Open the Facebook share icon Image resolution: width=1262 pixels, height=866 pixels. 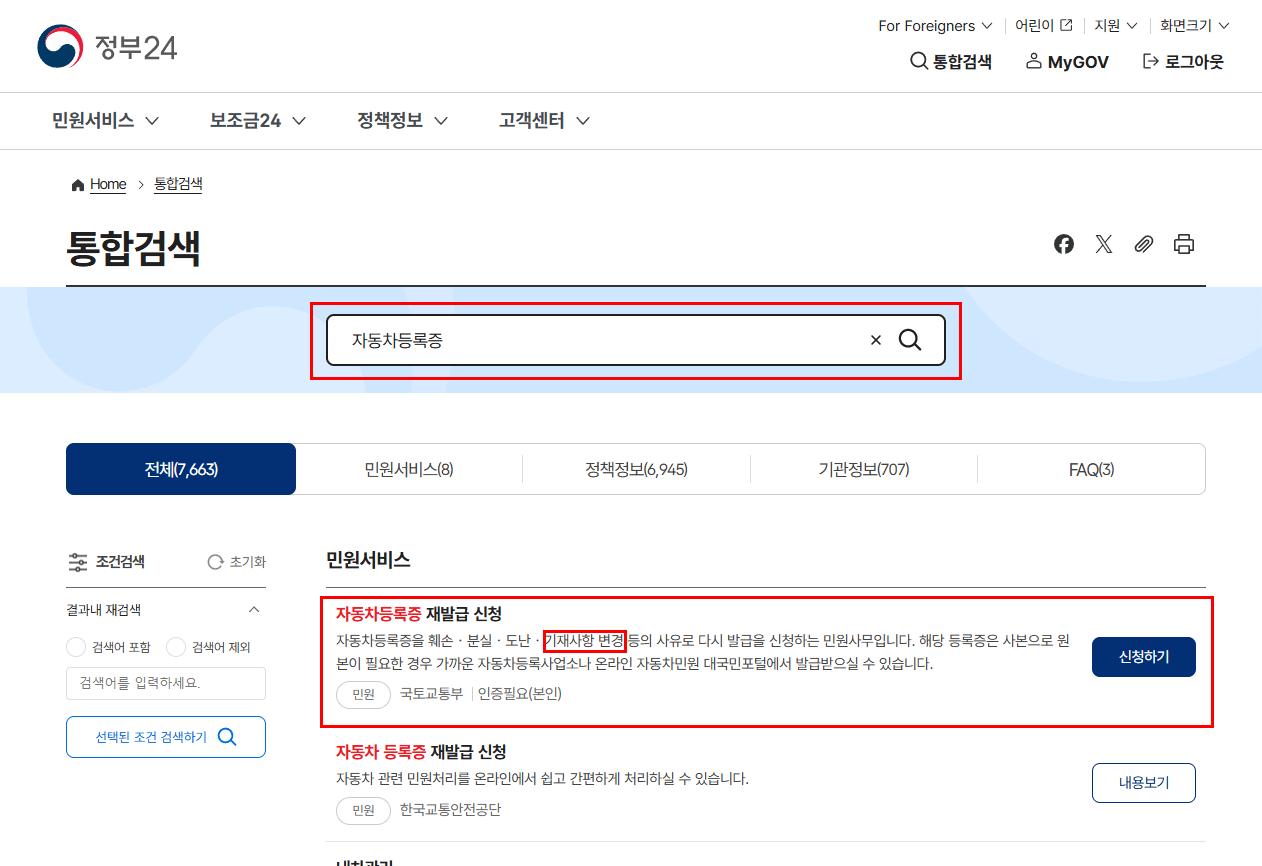pos(1063,243)
